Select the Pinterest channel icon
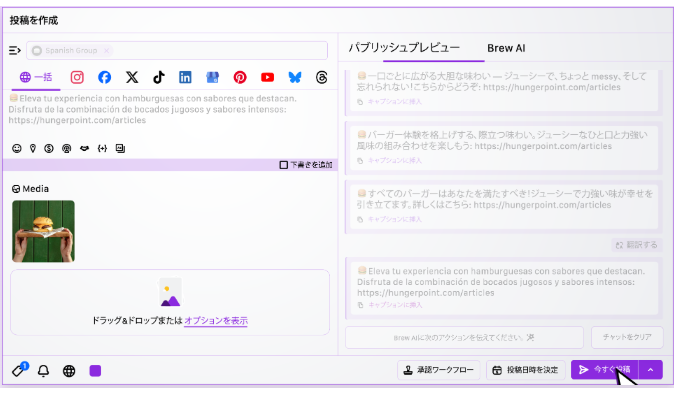Viewport: 674px width, 400px height. [x=240, y=77]
